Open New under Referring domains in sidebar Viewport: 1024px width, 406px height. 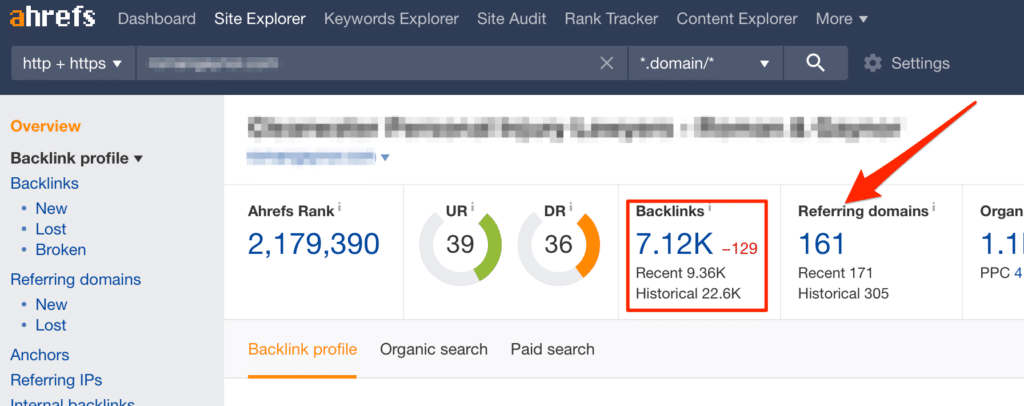point(52,304)
